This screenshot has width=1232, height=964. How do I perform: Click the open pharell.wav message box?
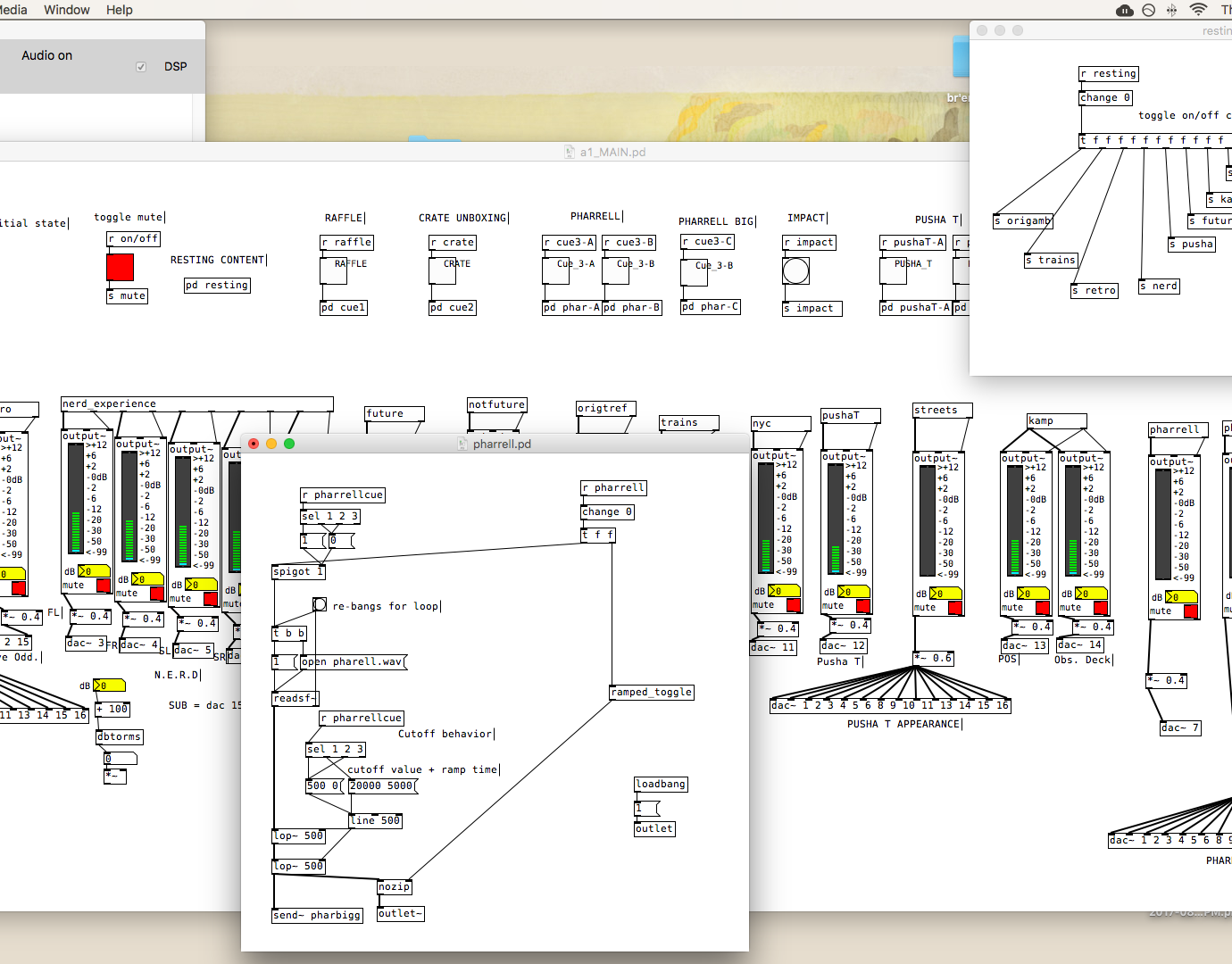click(354, 661)
